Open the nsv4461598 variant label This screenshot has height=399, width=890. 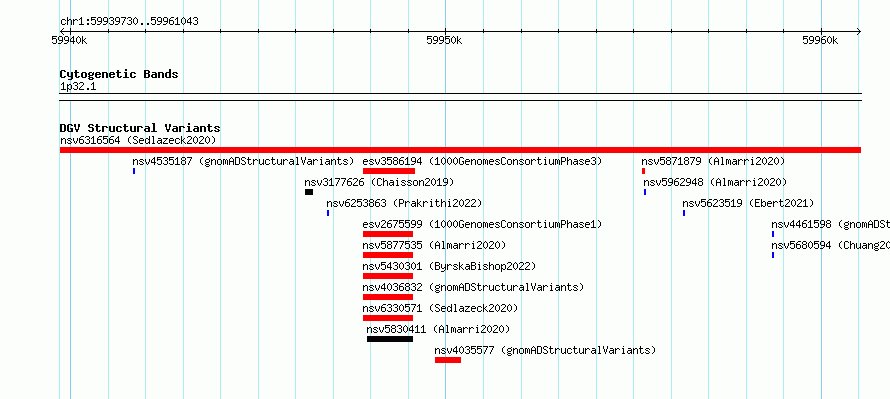point(830,224)
